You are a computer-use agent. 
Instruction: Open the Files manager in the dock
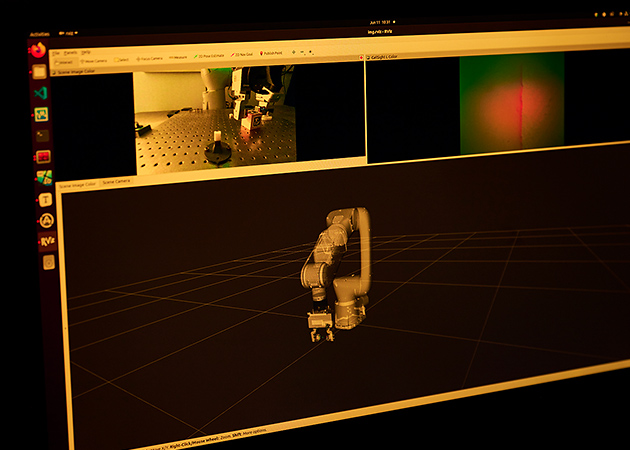click(x=39, y=72)
